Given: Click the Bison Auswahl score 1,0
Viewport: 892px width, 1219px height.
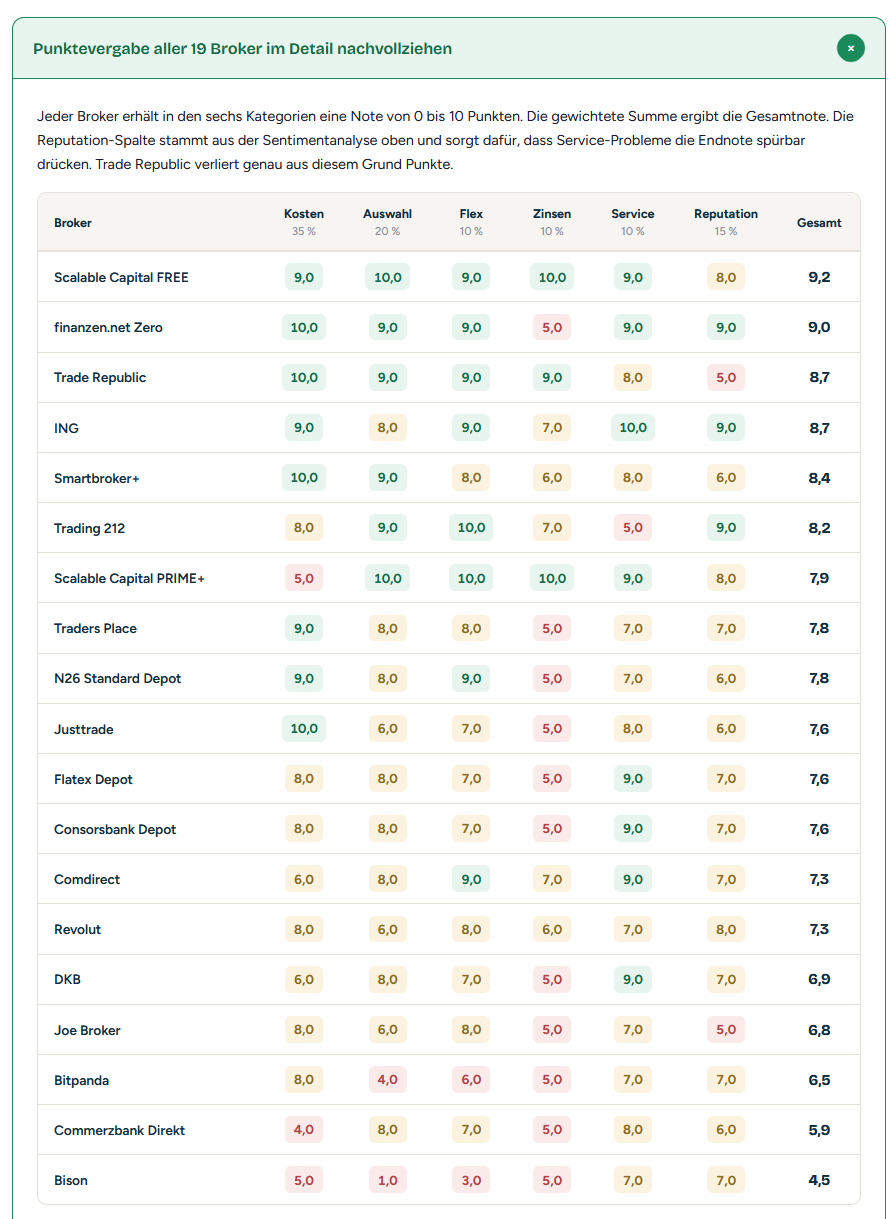Looking at the screenshot, I should coord(387,1180).
